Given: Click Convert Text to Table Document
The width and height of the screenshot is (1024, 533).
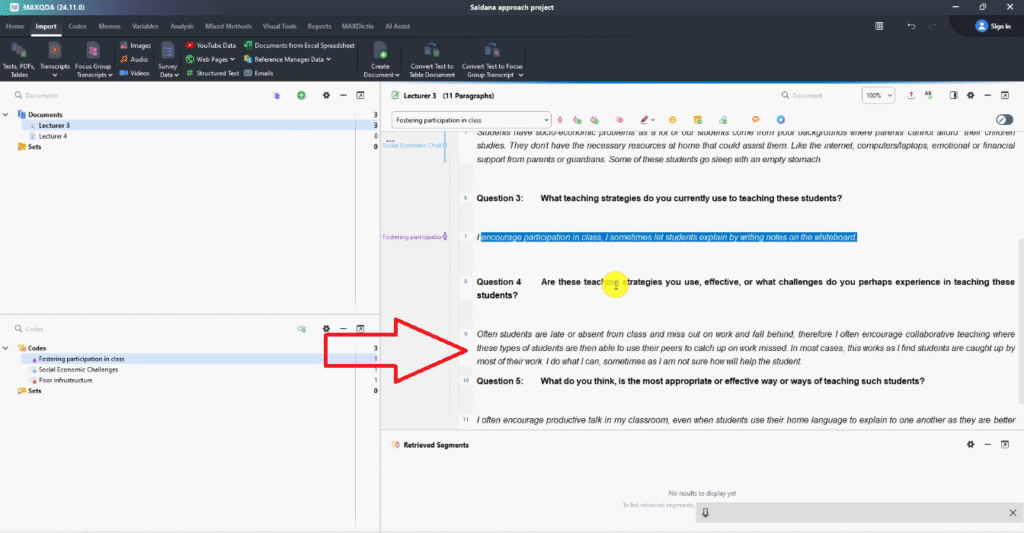Looking at the screenshot, I should tap(431, 59).
